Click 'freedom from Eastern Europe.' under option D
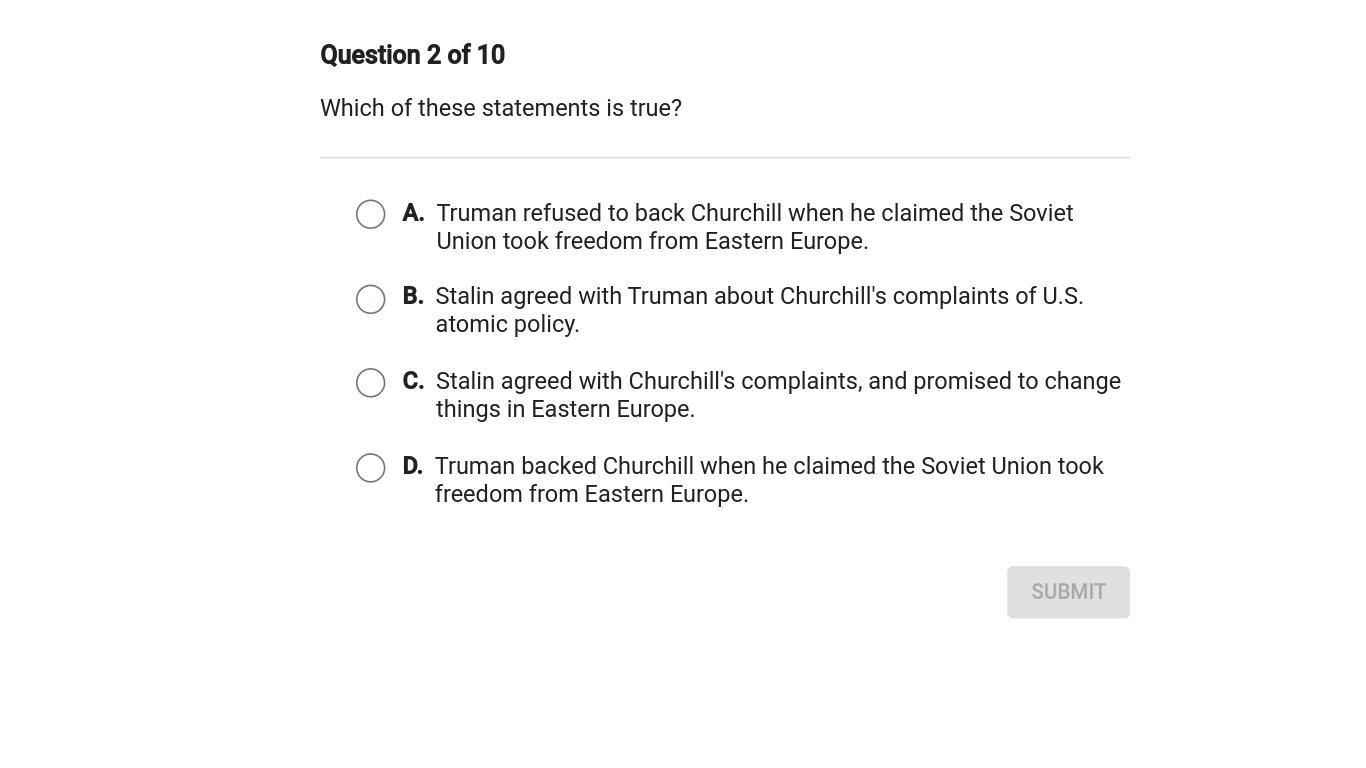 [591, 494]
